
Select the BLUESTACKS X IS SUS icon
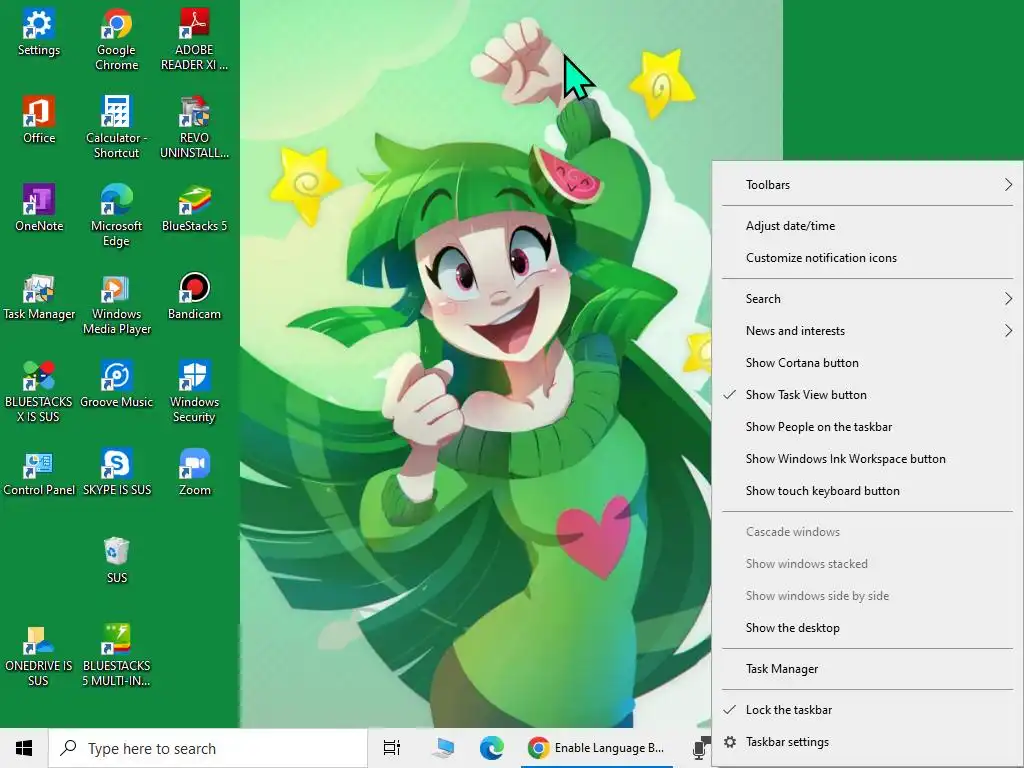coord(39,392)
